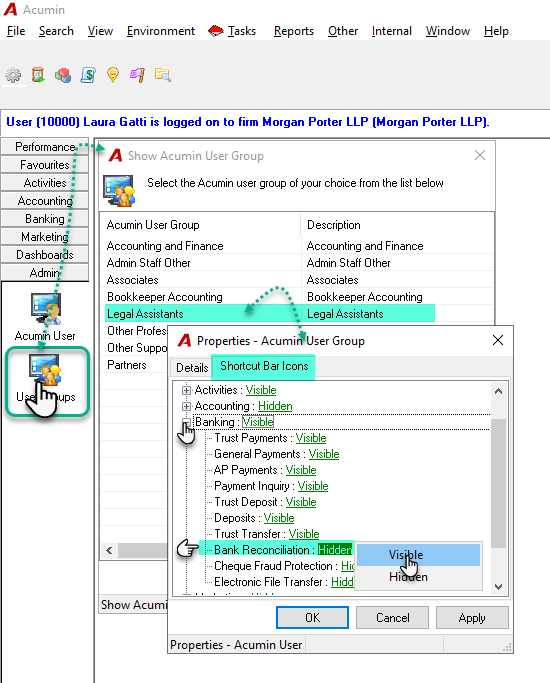Open the Other menu
The image size is (550, 683).
click(343, 31)
